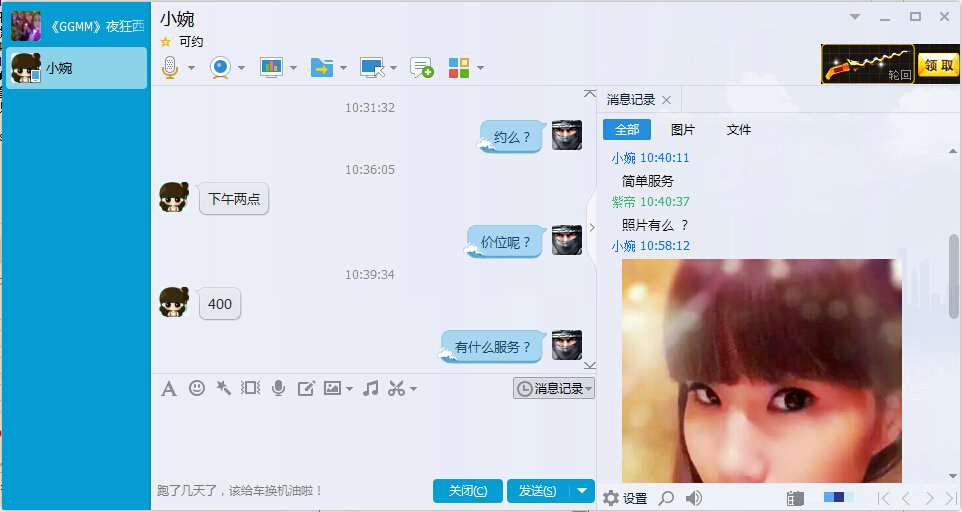Click the music note share icon
Viewport: 962px width, 512px height.
tap(370, 388)
